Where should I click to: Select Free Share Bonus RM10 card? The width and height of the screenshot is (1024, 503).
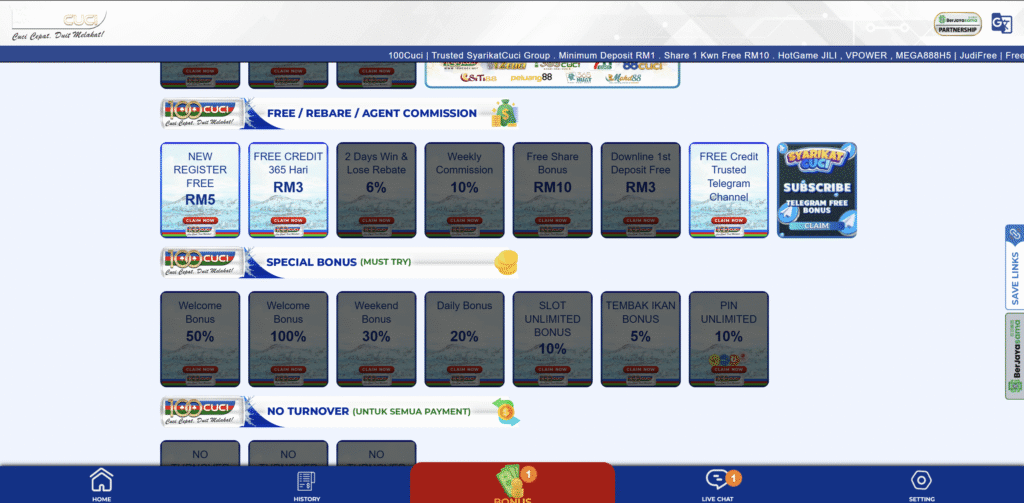point(552,190)
